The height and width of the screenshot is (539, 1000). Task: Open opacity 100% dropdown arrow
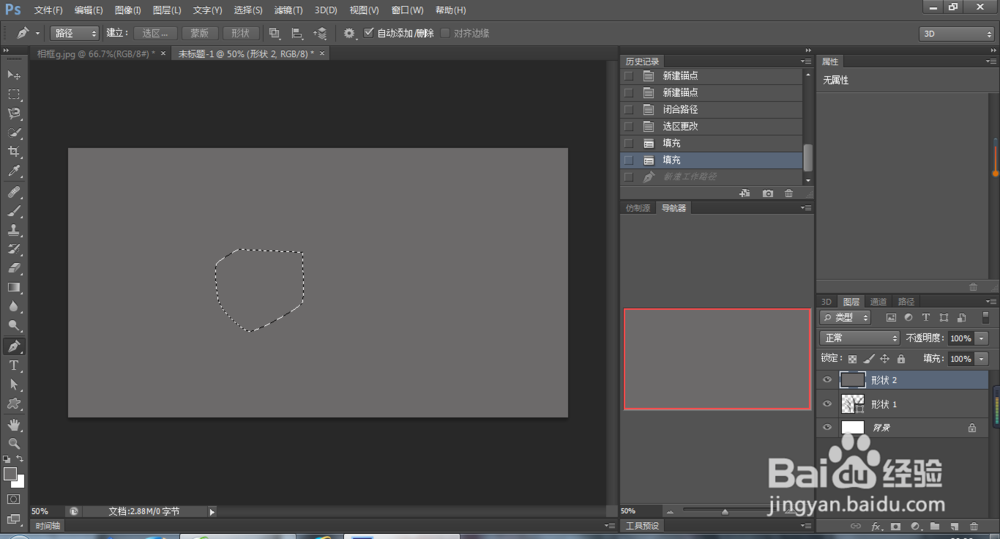[x=982, y=338]
